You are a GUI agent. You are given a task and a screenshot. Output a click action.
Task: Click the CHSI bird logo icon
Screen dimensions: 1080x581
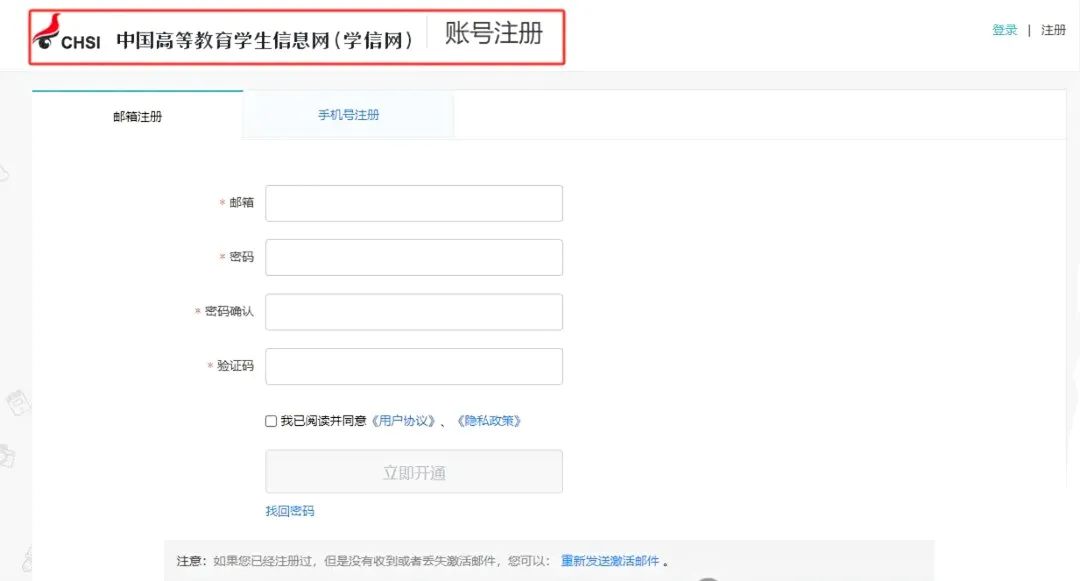point(48,32)
